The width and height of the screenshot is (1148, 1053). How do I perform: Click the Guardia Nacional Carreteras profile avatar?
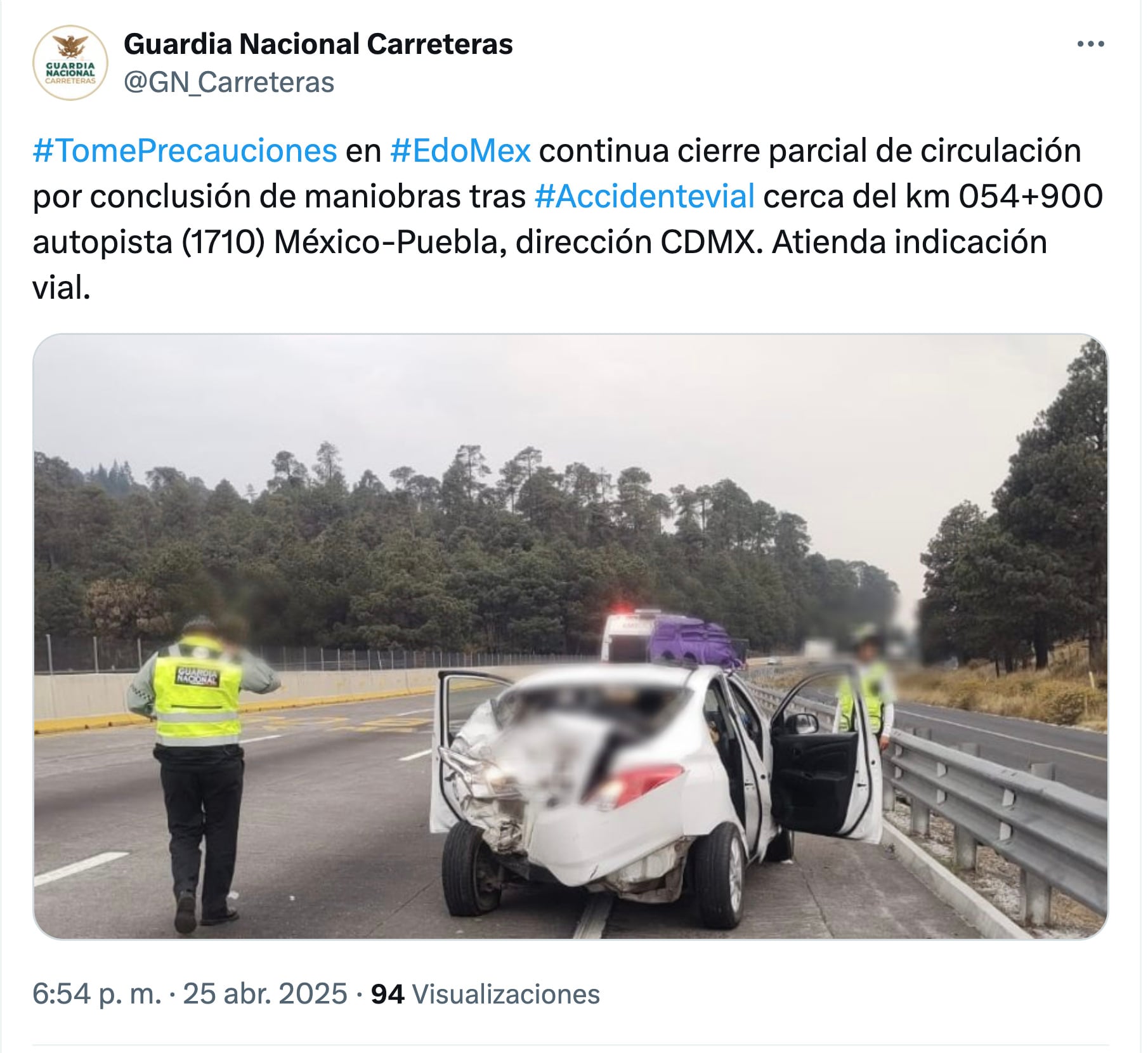point(70,63)
